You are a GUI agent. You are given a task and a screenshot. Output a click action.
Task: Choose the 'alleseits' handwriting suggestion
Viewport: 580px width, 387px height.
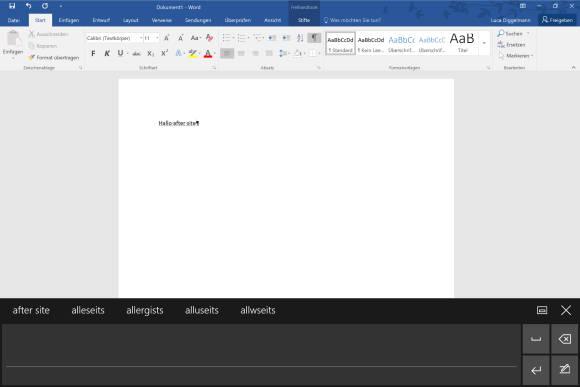pos(88,310)
